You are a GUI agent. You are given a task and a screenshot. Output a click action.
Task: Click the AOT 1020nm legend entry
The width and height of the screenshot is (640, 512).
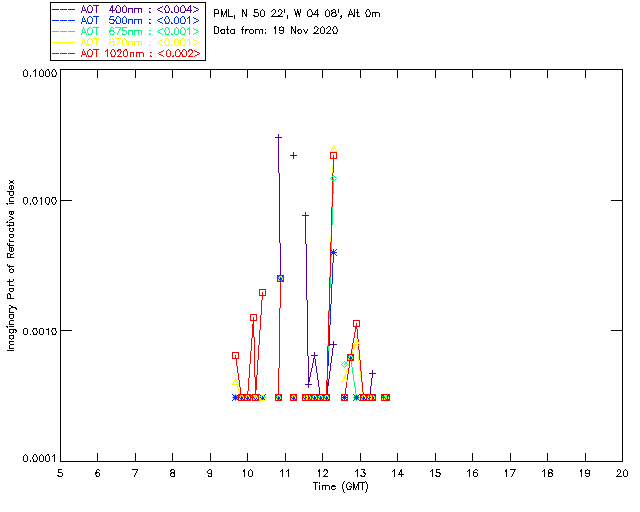127,53
